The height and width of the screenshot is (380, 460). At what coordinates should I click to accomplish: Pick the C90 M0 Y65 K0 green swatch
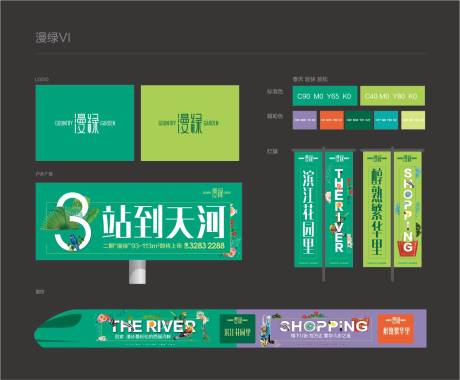325,96
